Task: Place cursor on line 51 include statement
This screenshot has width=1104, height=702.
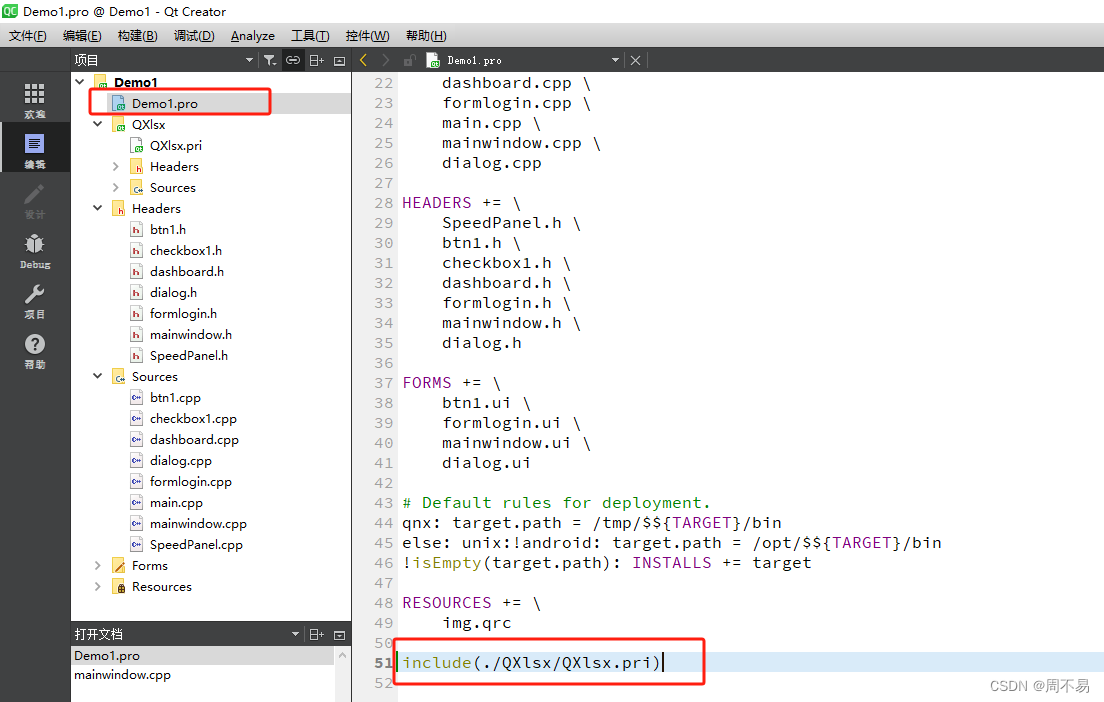Action: click(532, 663)
